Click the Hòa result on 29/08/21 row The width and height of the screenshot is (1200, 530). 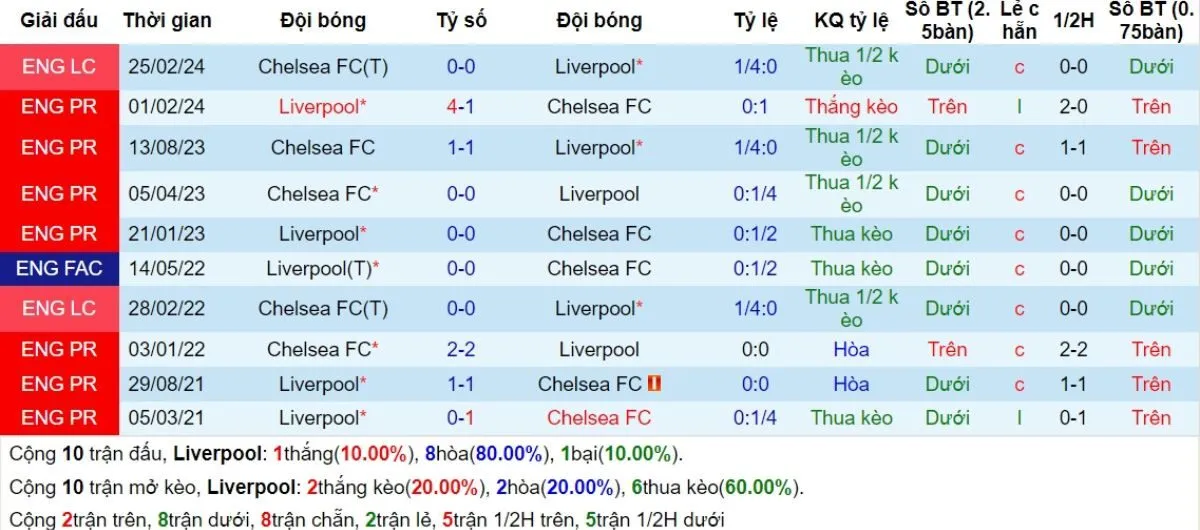tap(851, 383)
